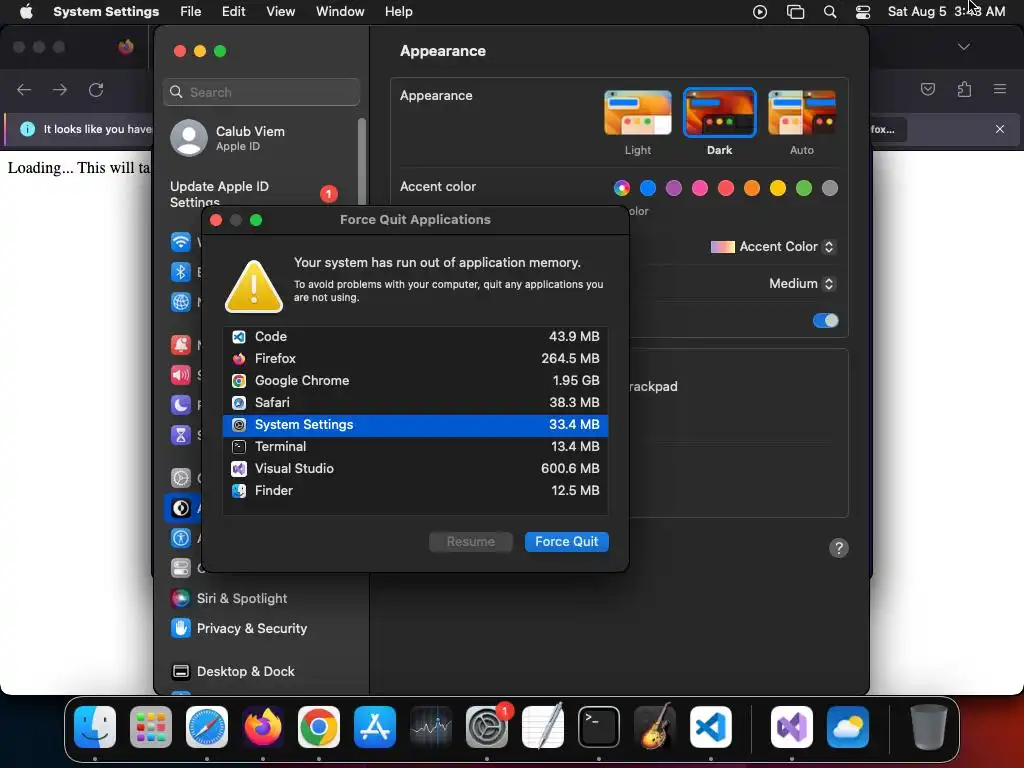Open the Focus moon sidebar icon
1024x768 pixels.
point(181,405)
